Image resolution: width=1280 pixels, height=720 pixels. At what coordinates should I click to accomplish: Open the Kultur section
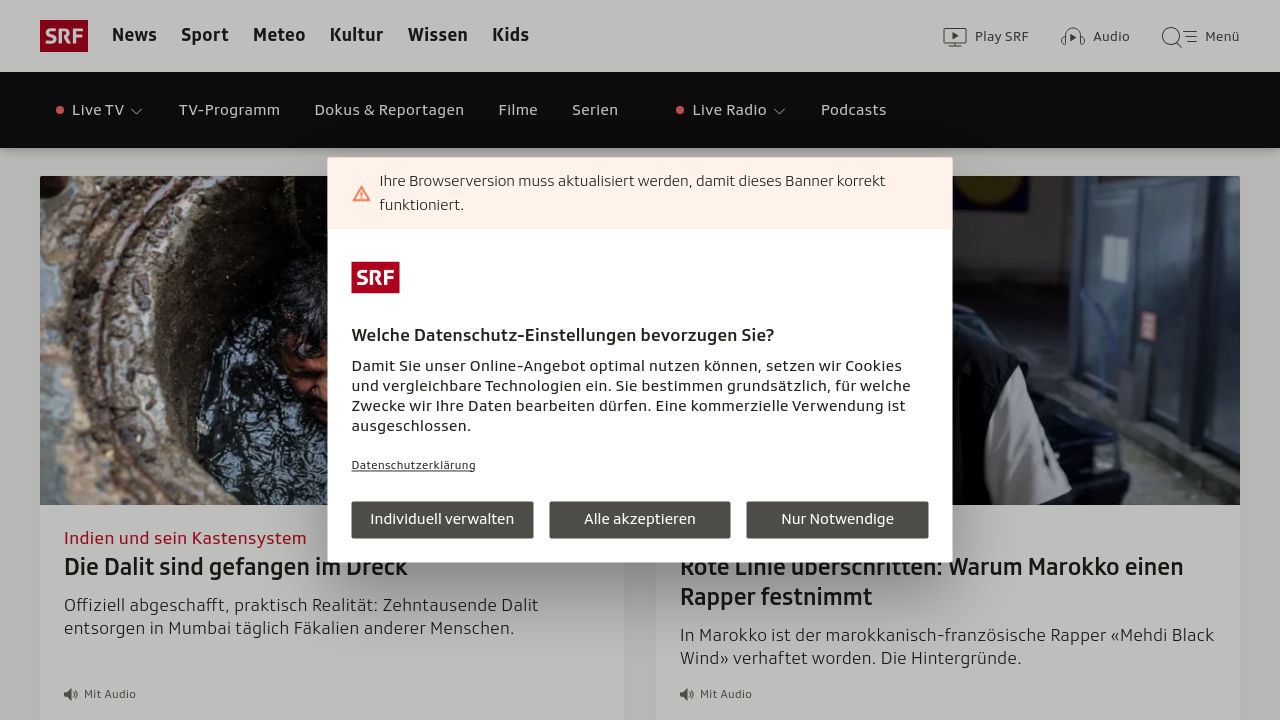pyautogui.click(x=357, y=35)
